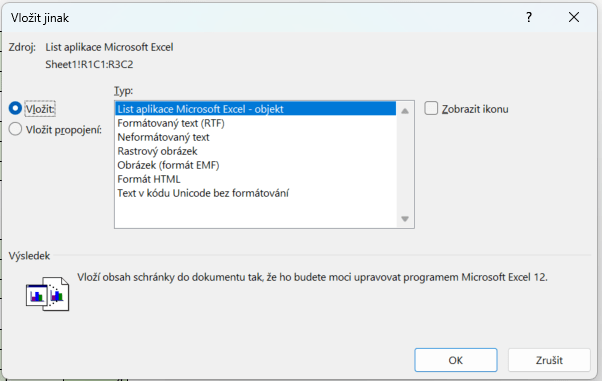Click the list scroll down arrow
The image size is (602, 381).
coord(405,219)
